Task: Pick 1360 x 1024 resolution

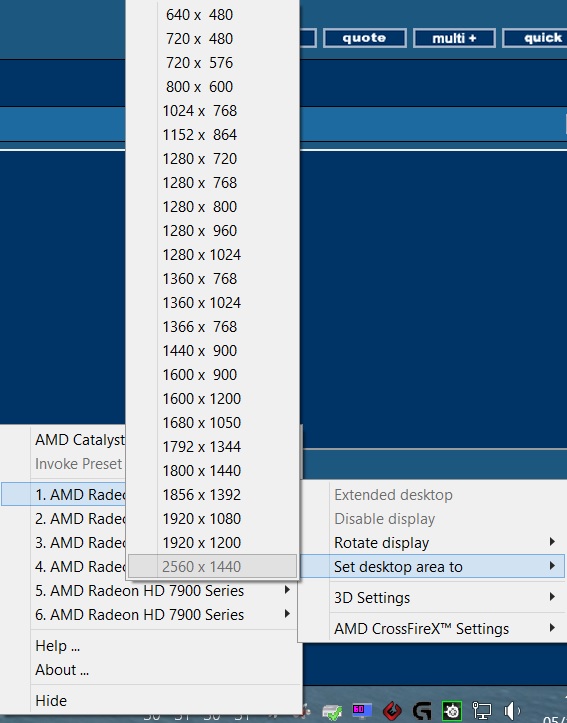Action: (213, 302)
